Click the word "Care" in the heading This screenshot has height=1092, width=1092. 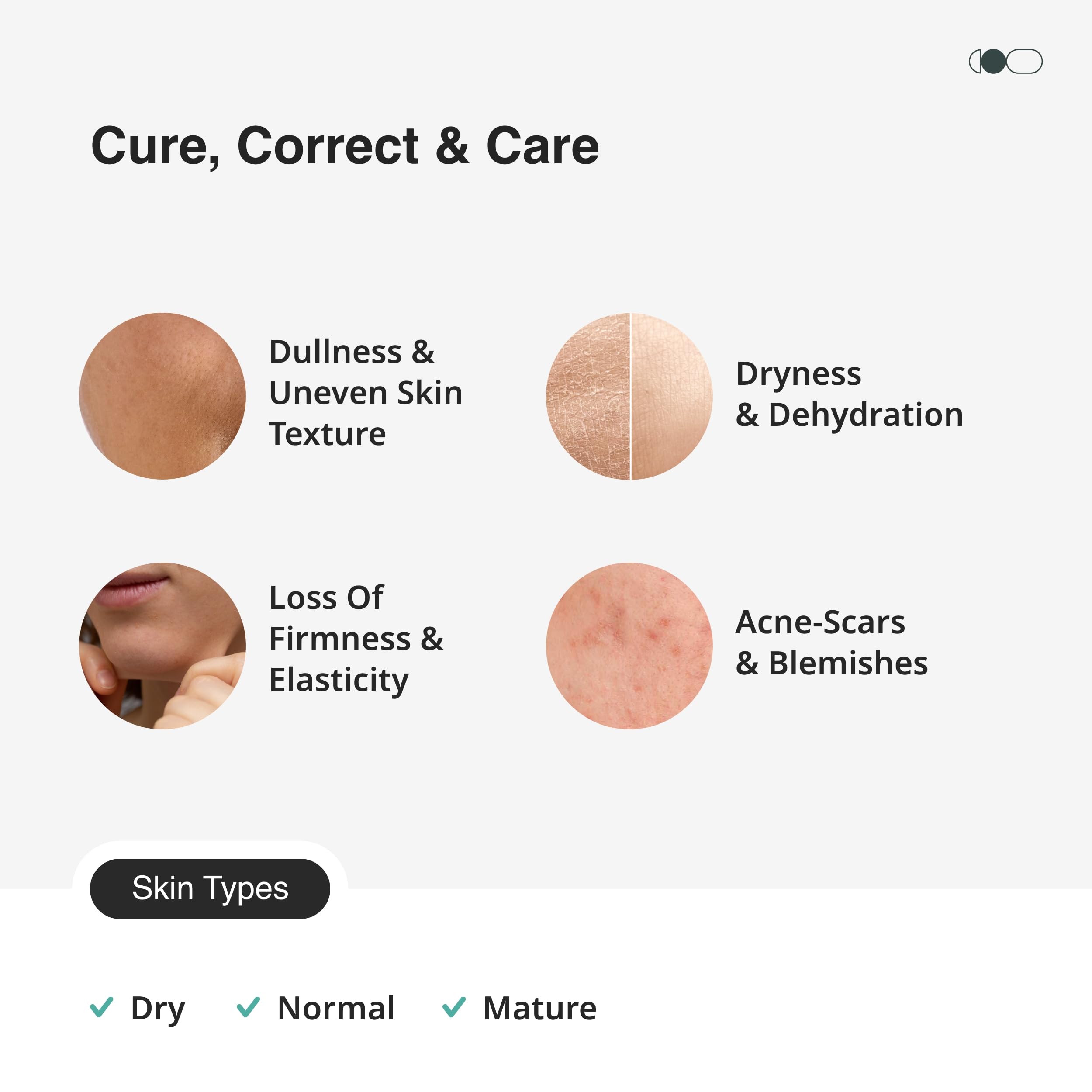(x=542, y=146)
